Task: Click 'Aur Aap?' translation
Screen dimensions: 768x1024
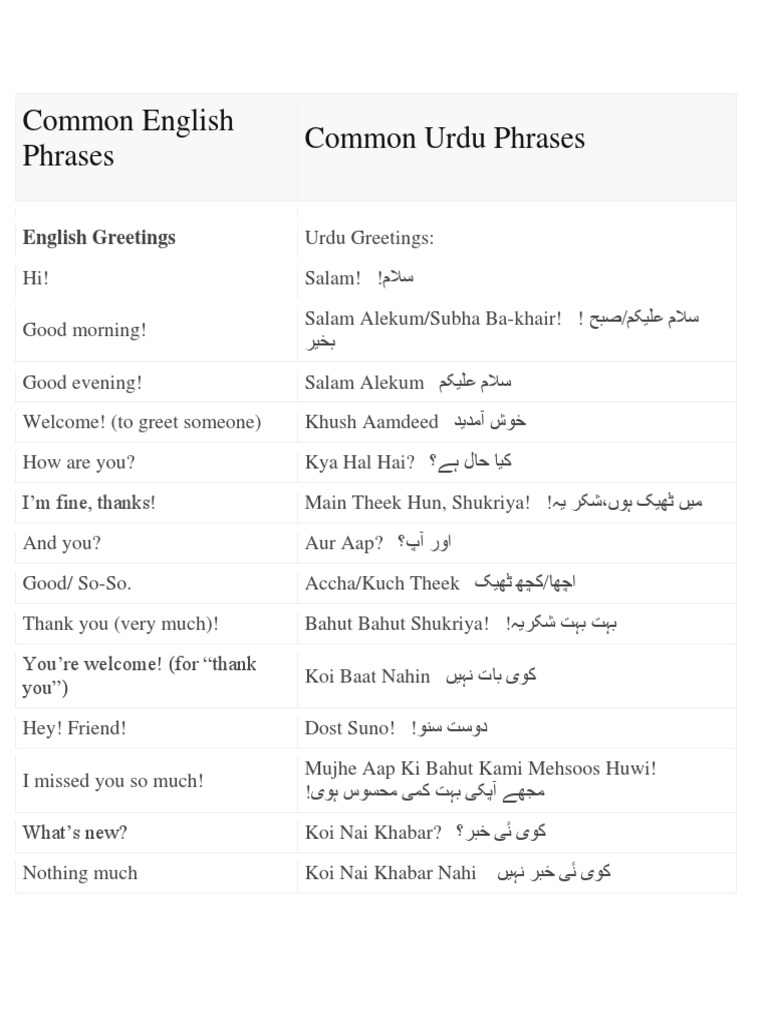Action: point(344,543)
